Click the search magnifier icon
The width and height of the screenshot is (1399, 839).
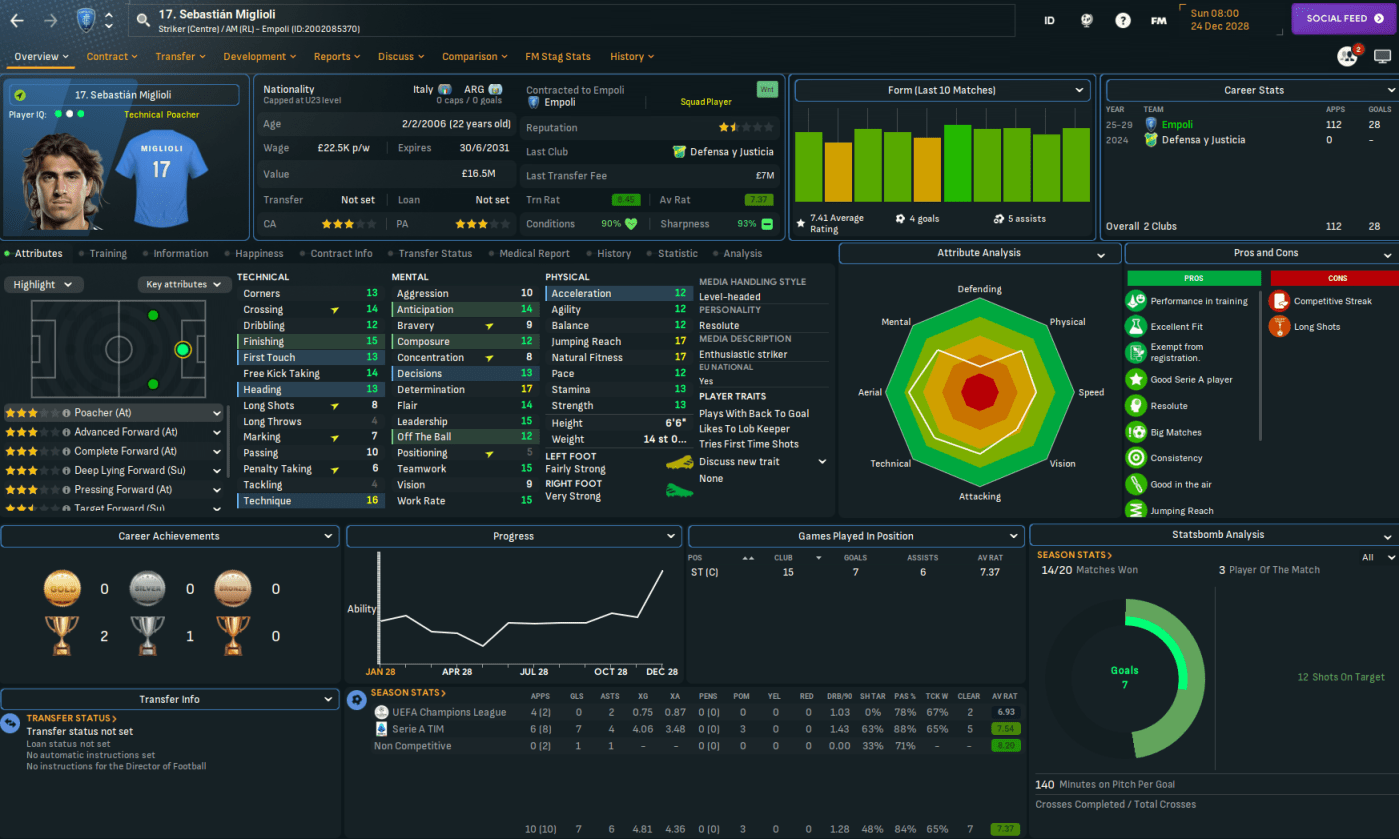(143, 20)
